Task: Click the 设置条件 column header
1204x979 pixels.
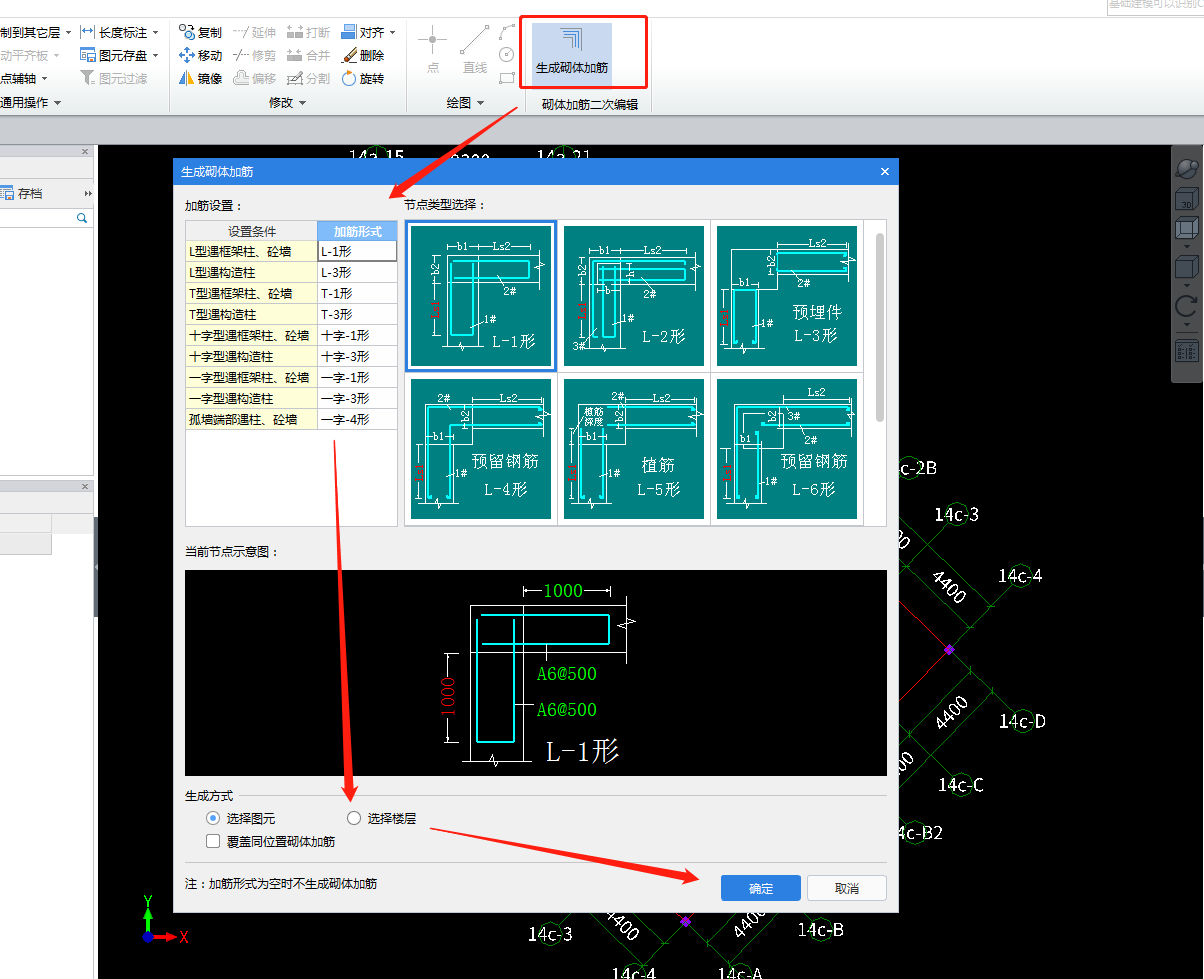Action: point(252,231)
